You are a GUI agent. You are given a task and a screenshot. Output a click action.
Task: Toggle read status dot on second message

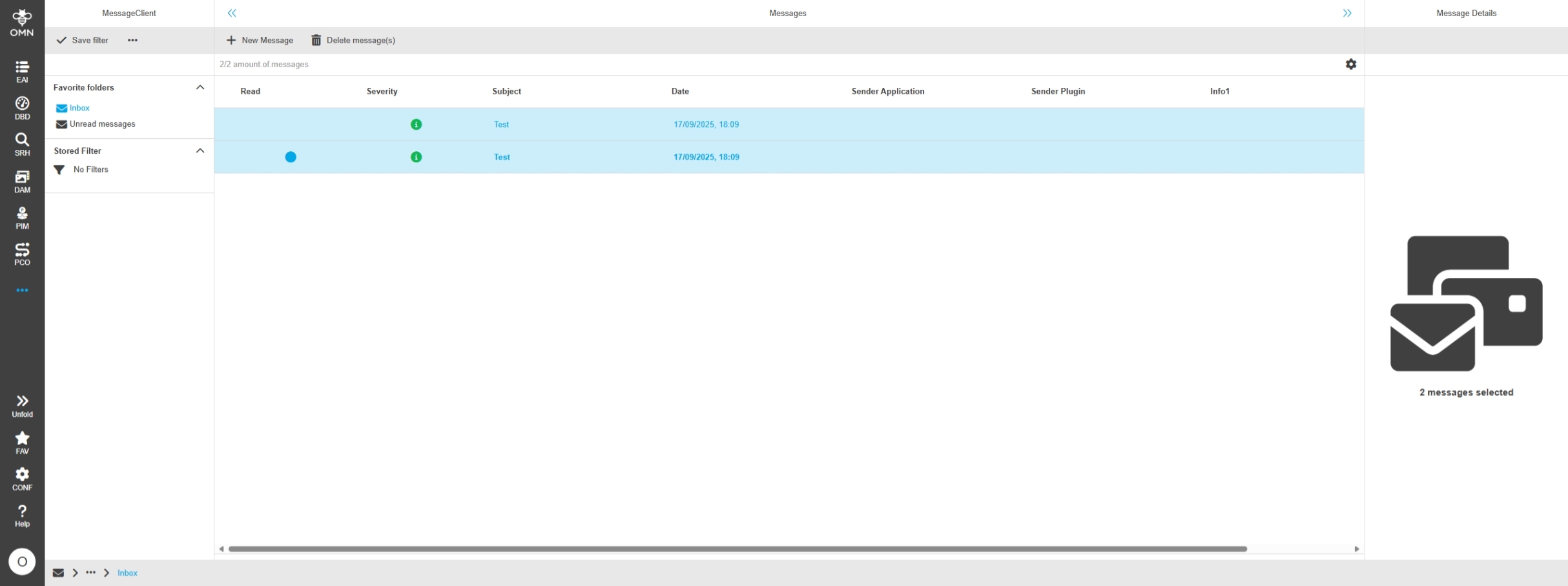[291, 157]
